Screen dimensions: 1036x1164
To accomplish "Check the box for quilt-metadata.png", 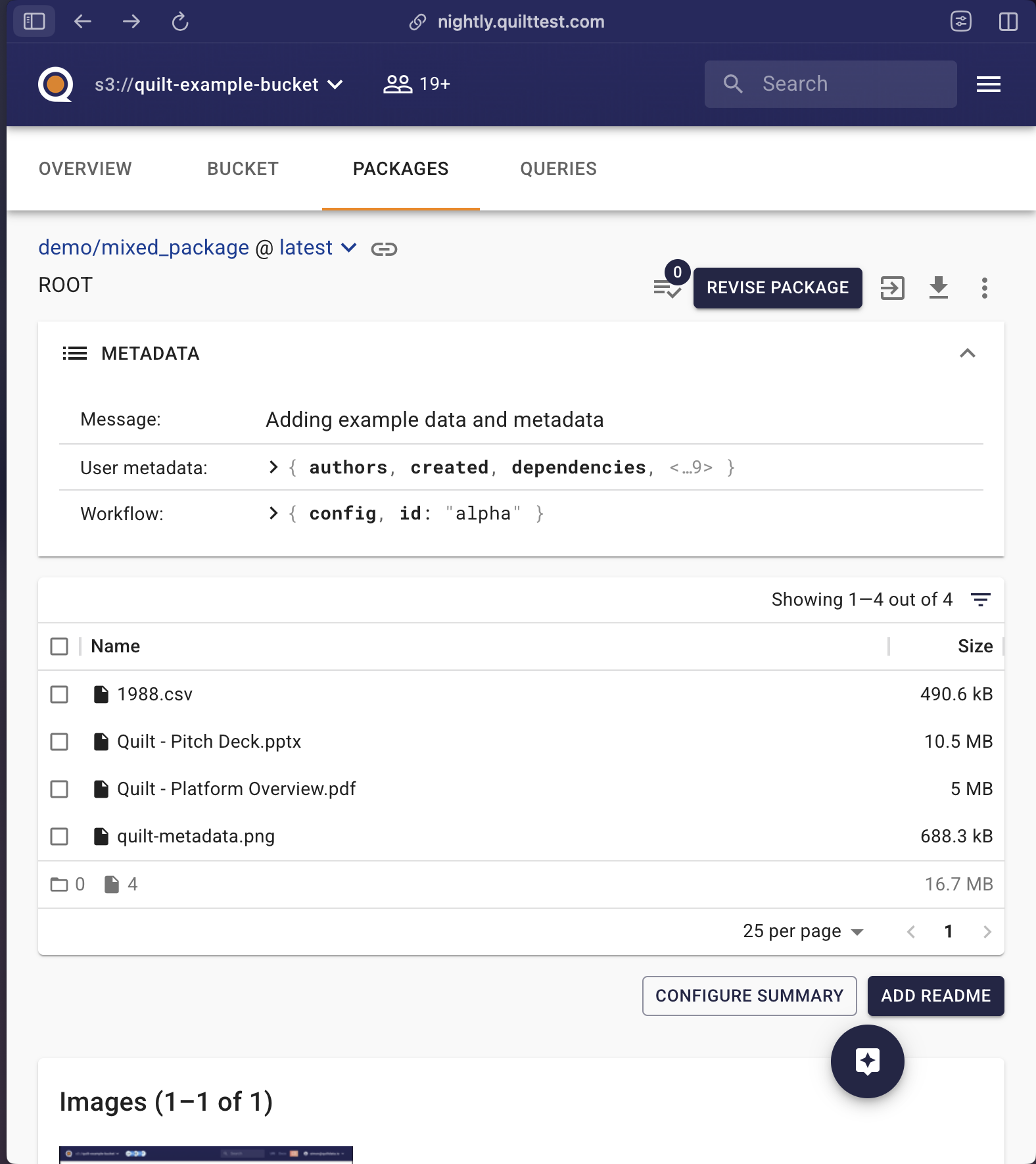I will (x=59, y=837).
